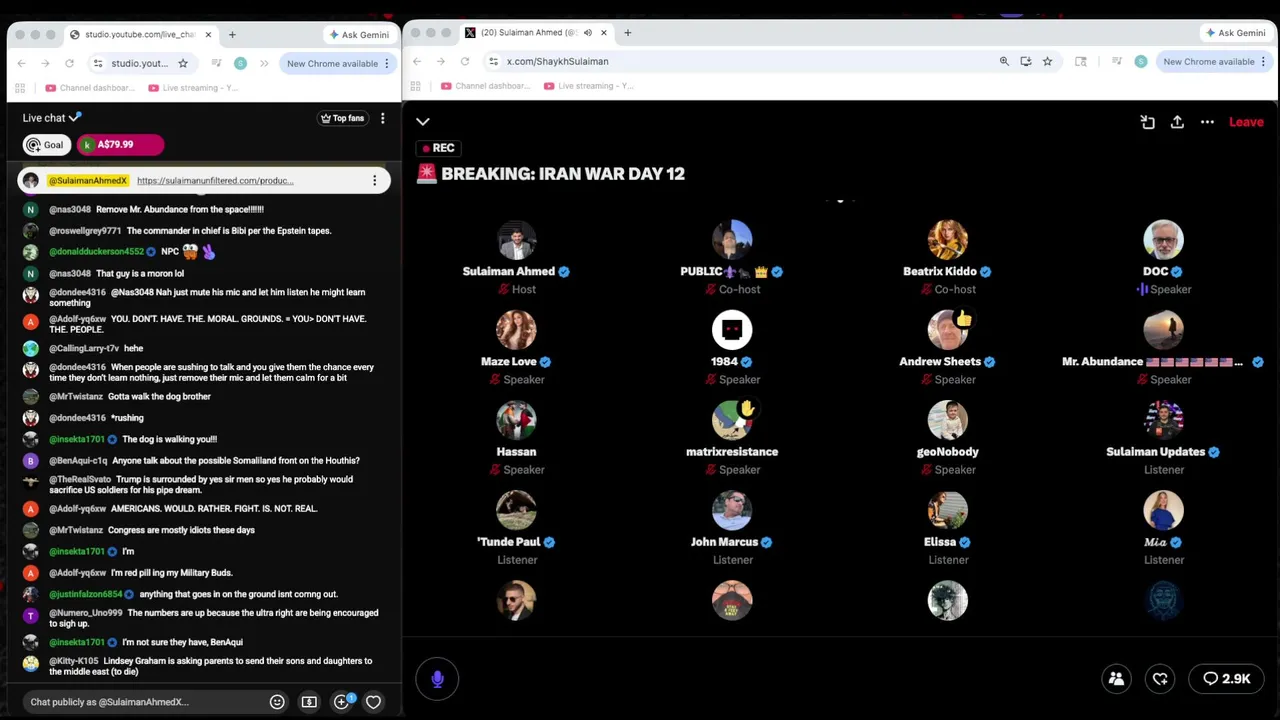Collapse the Space using the down chevron
Screen dimensions: 1280x720
coord(423,122)
